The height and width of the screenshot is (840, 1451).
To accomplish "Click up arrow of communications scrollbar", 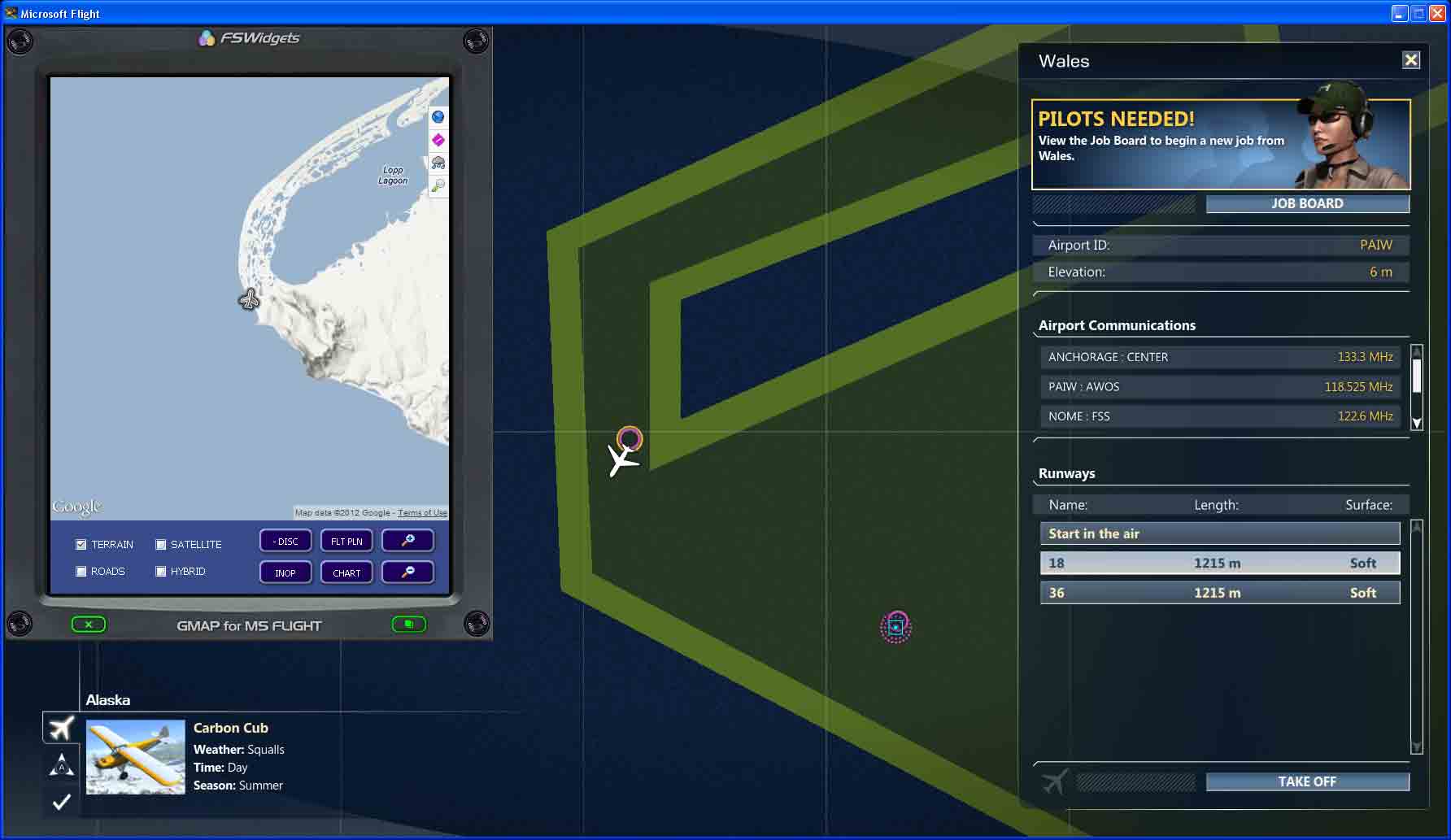I will [1417, 351].
